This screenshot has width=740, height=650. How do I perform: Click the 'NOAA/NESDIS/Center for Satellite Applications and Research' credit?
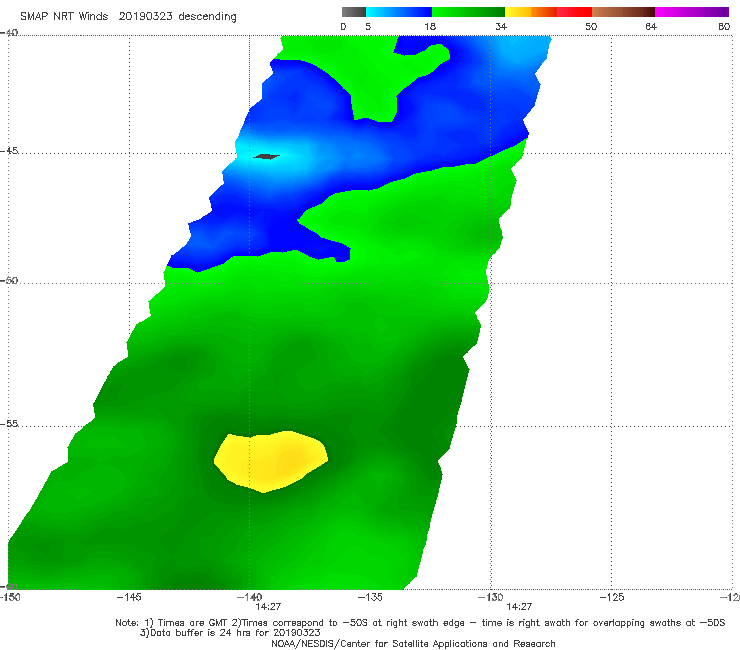pos(413,644)
